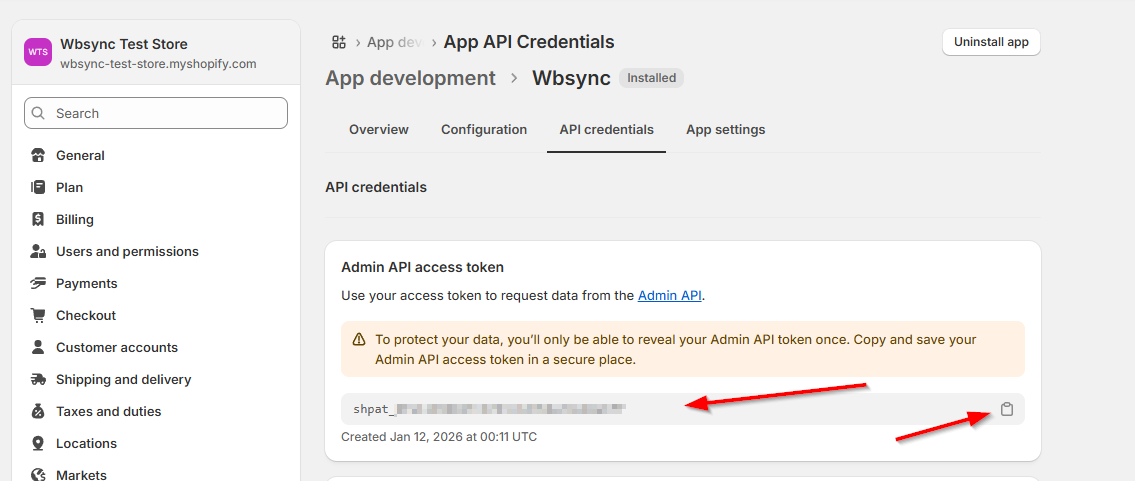Navigate to Locations settings

pos(86,444)
